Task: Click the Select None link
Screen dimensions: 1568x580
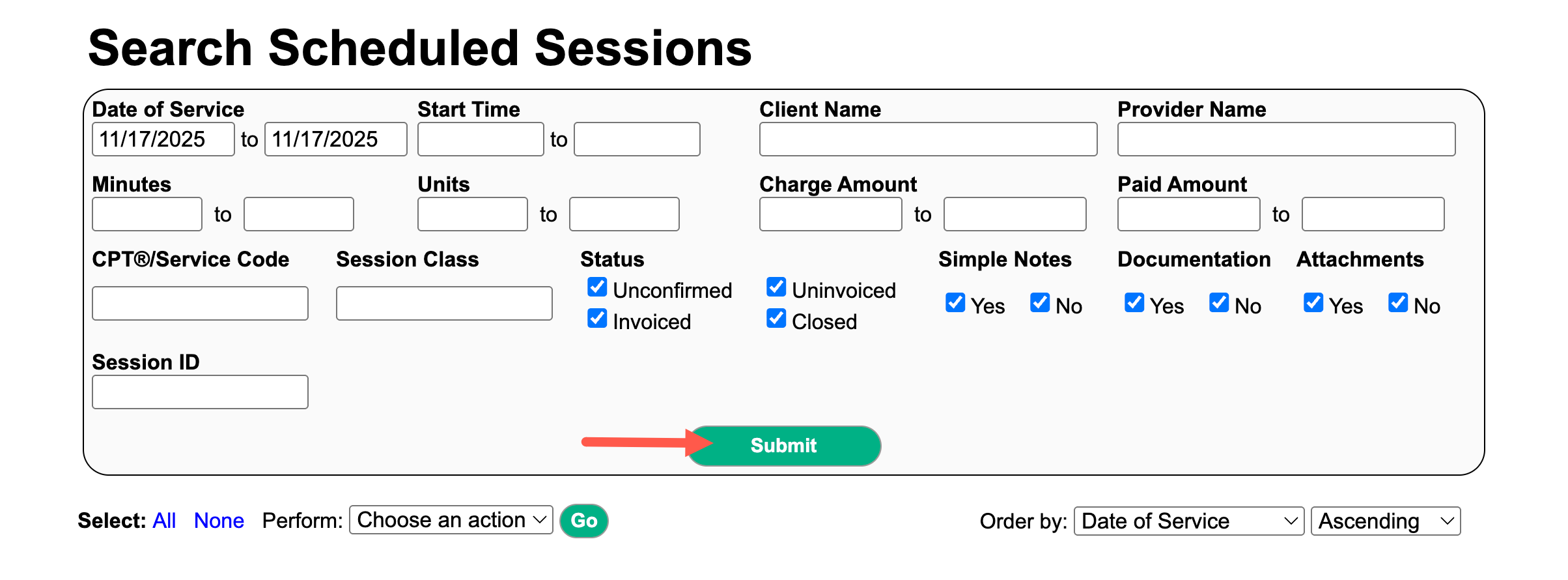Action: tap(219, 521)
